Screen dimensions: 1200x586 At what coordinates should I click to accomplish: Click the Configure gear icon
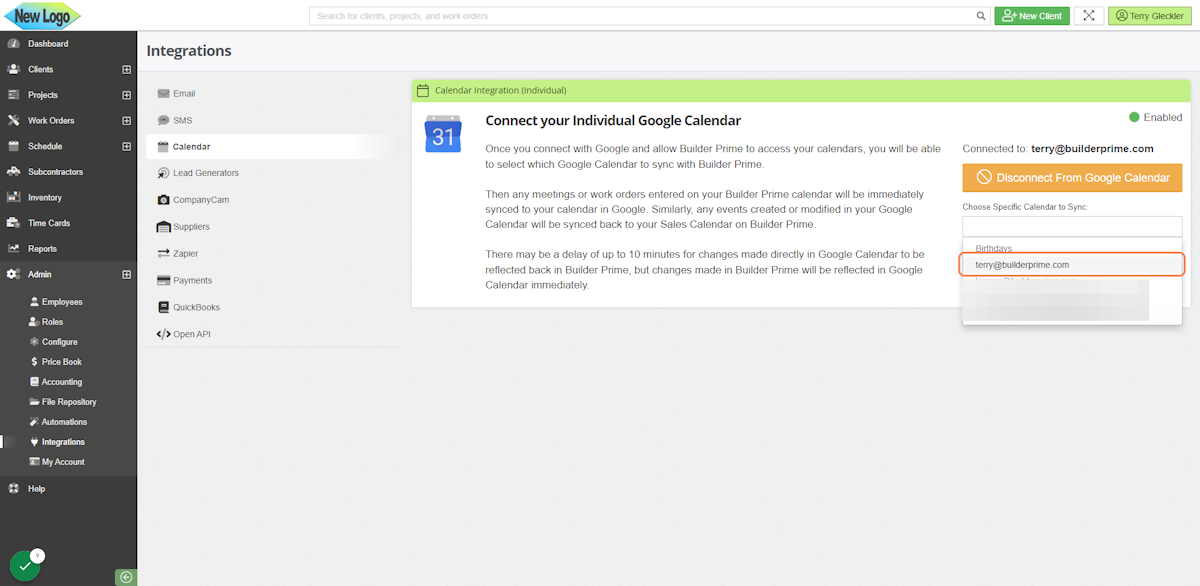(34, 342)
